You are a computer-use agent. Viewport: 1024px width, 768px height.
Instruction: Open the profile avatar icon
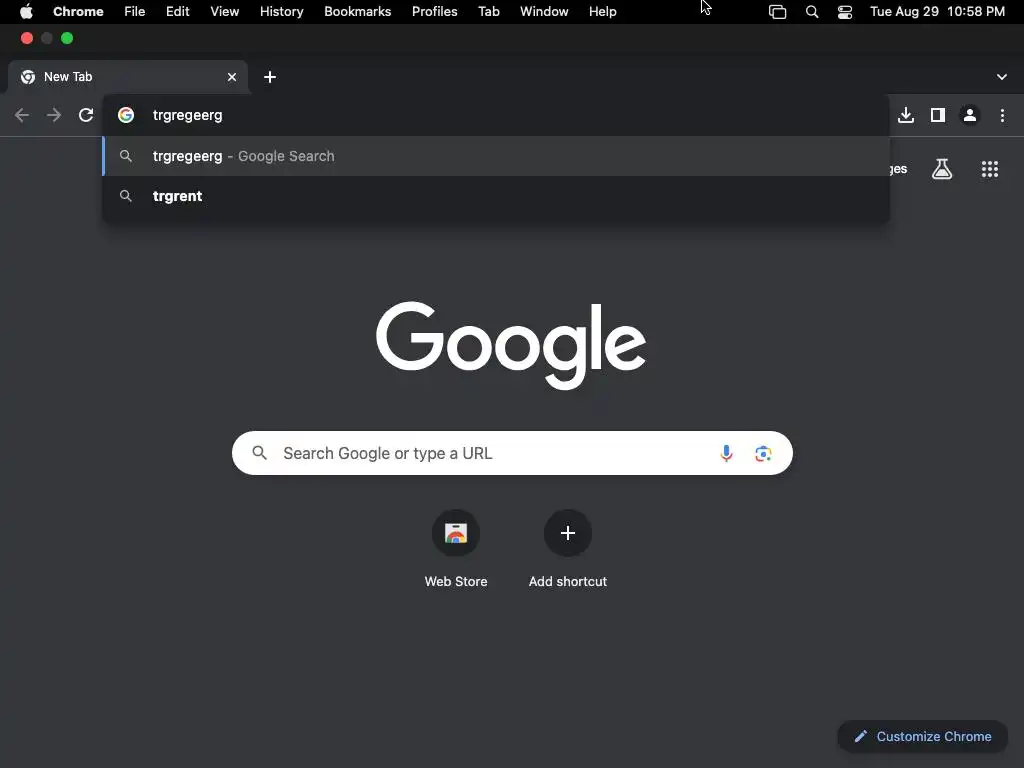pyautogui.click(x=970, y=116)
